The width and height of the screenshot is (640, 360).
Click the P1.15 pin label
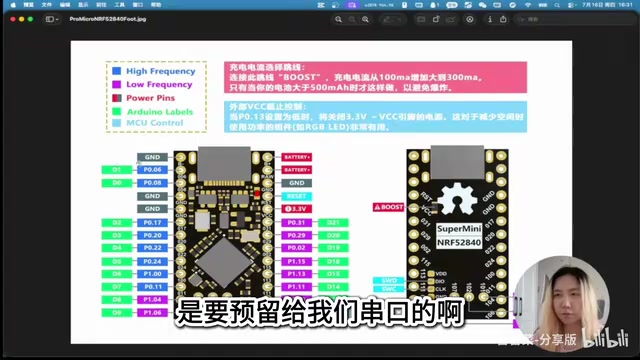click(x=297, y=261)
